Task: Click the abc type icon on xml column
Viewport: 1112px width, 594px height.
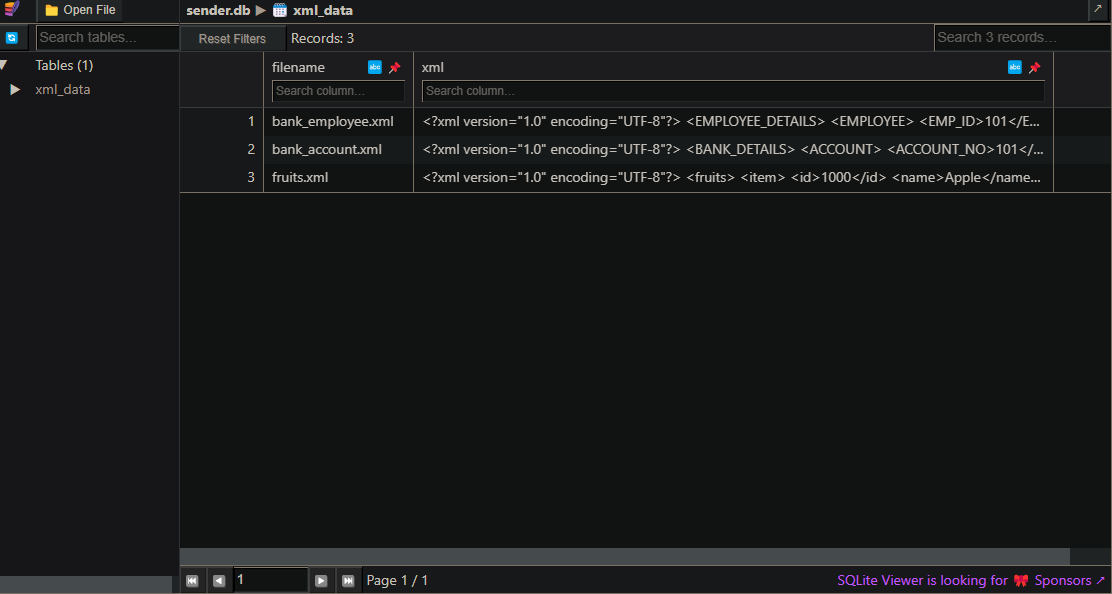Action: coord(1015,67)
